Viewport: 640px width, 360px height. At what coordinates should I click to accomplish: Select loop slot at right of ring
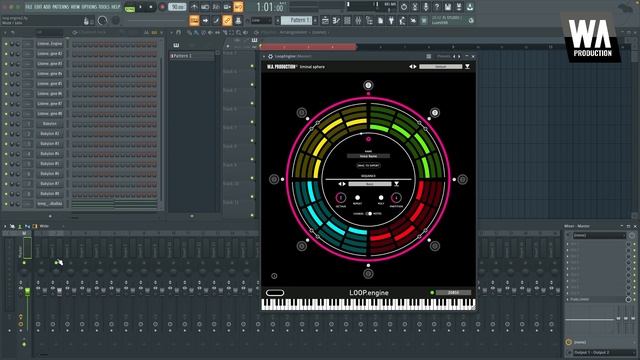462,179
